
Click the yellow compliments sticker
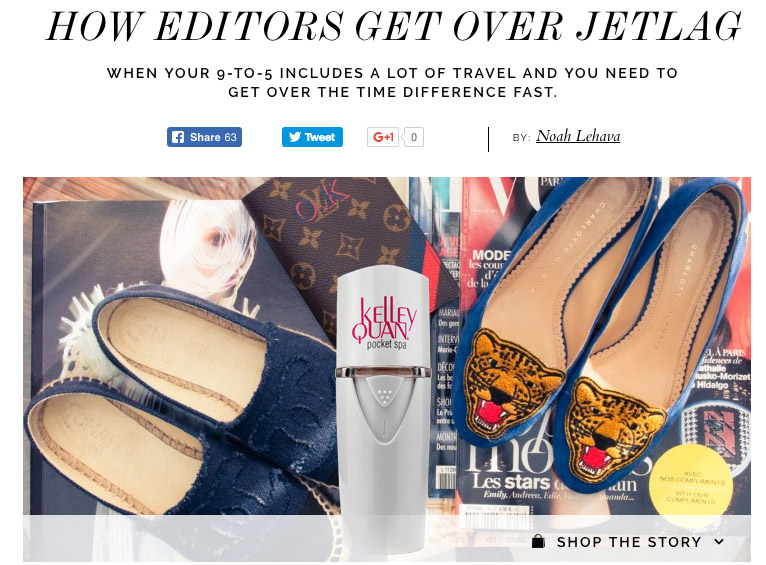coord(690,487)
